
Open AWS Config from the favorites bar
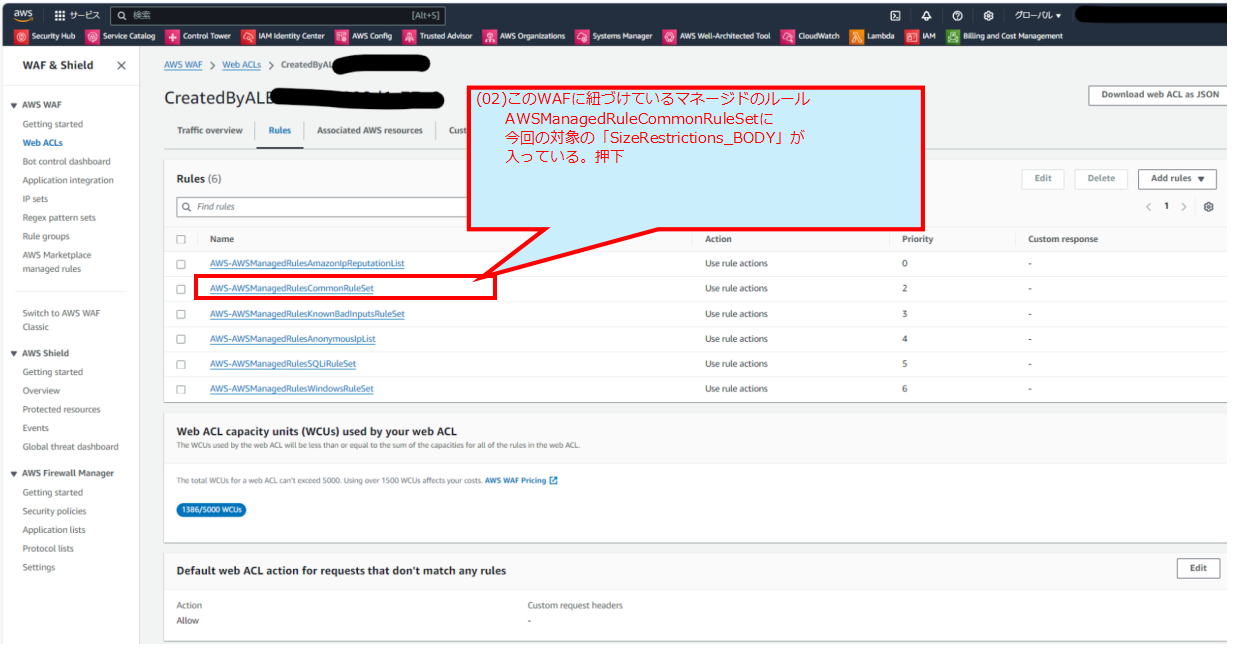pyautogui.click(x=364, y=36)
